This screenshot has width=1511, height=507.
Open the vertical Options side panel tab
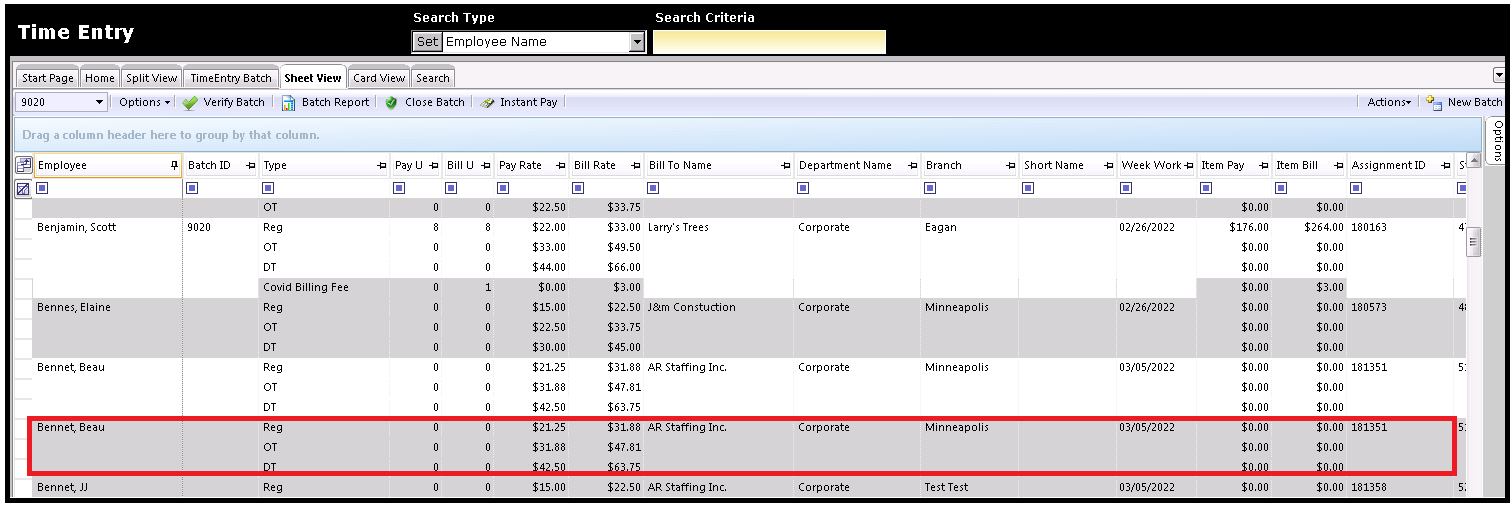point(1497,141)
